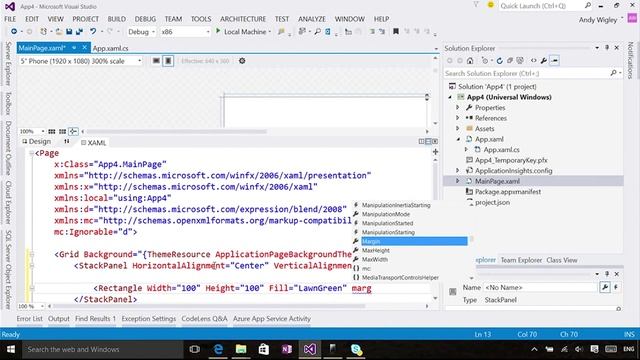Click the Save All toolbar icon
640x360 pixels.
point(79,31)
